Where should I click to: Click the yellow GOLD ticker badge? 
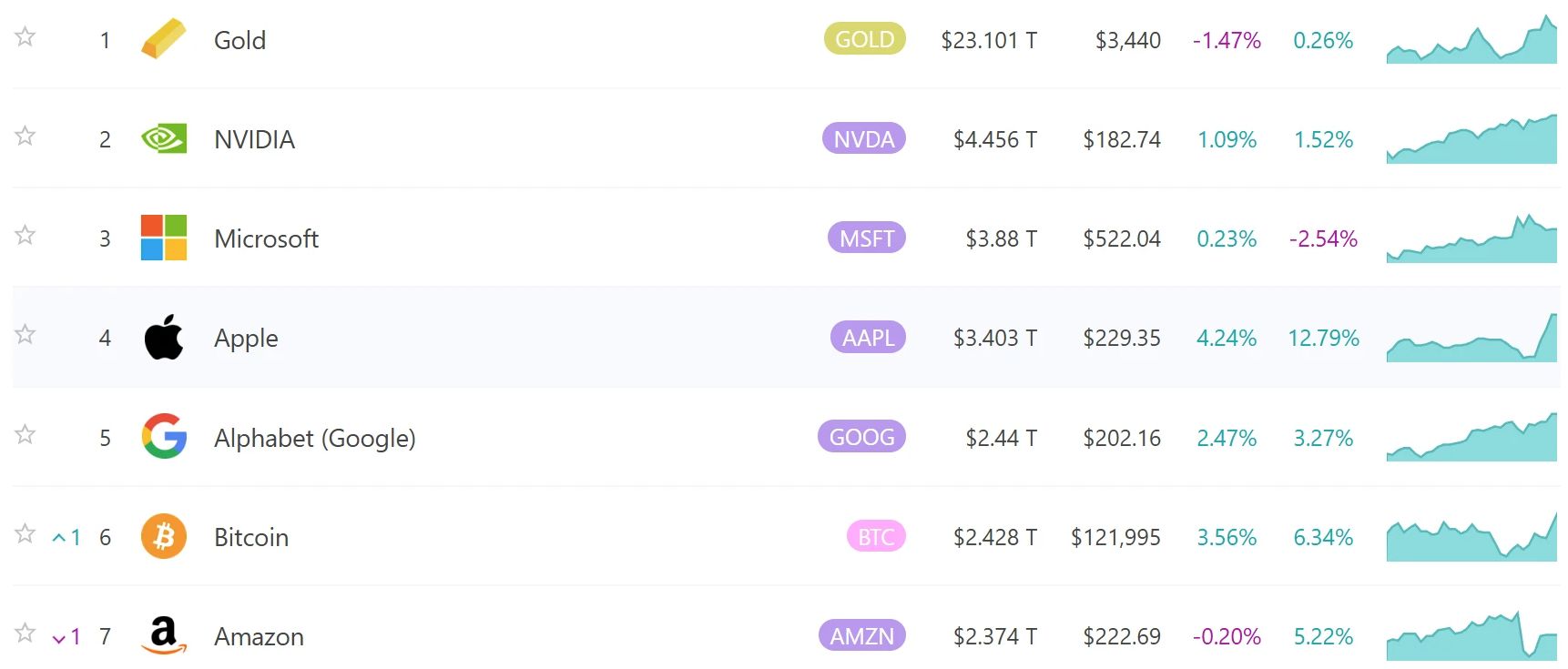click(x=864, y=40)
